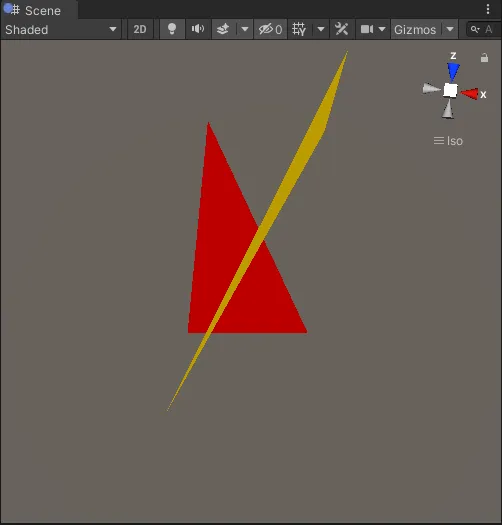Screen dimensions: 502x525
Task: Open the scene effects dropdown arrow
Action: 245,29
